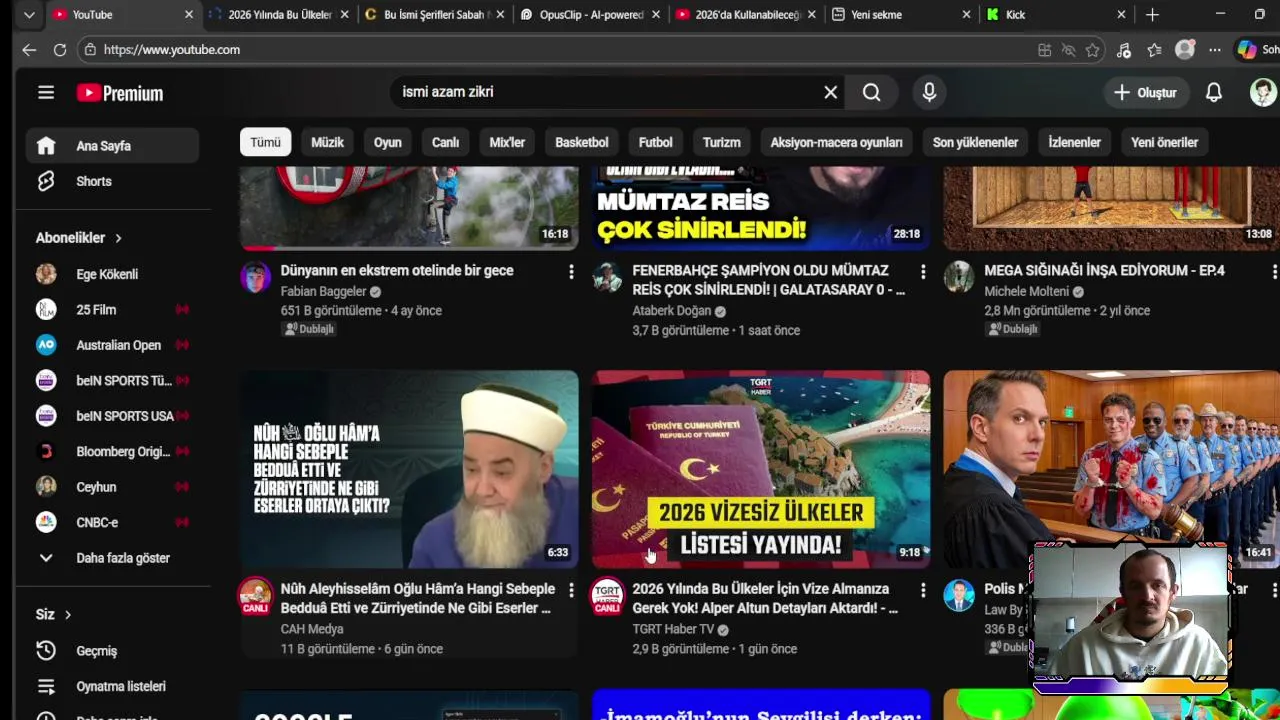Expand Daha fazla göster subscriptions
Viewport: 1280px width, 720px height.
point(112,558)
